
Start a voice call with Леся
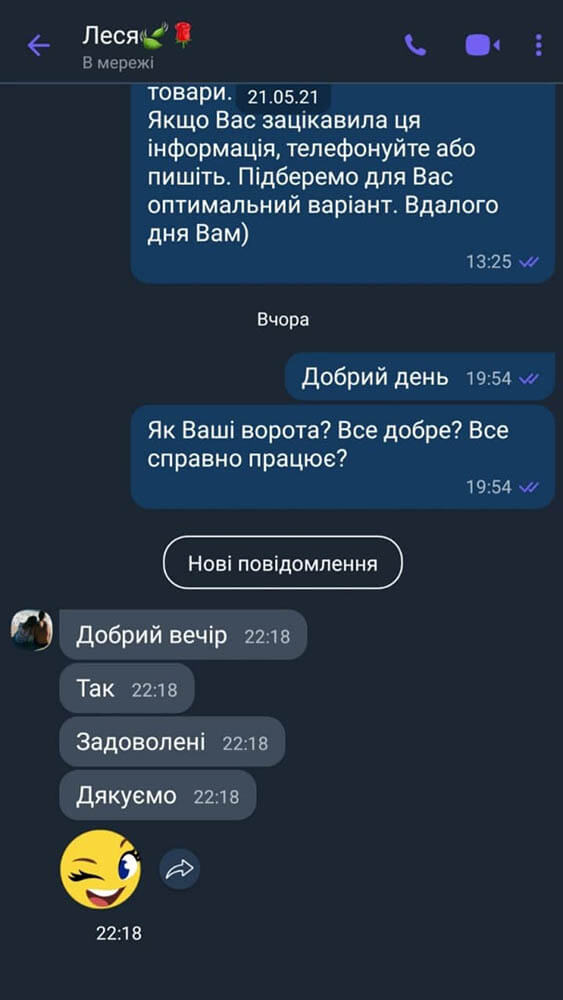coord(415,45)
